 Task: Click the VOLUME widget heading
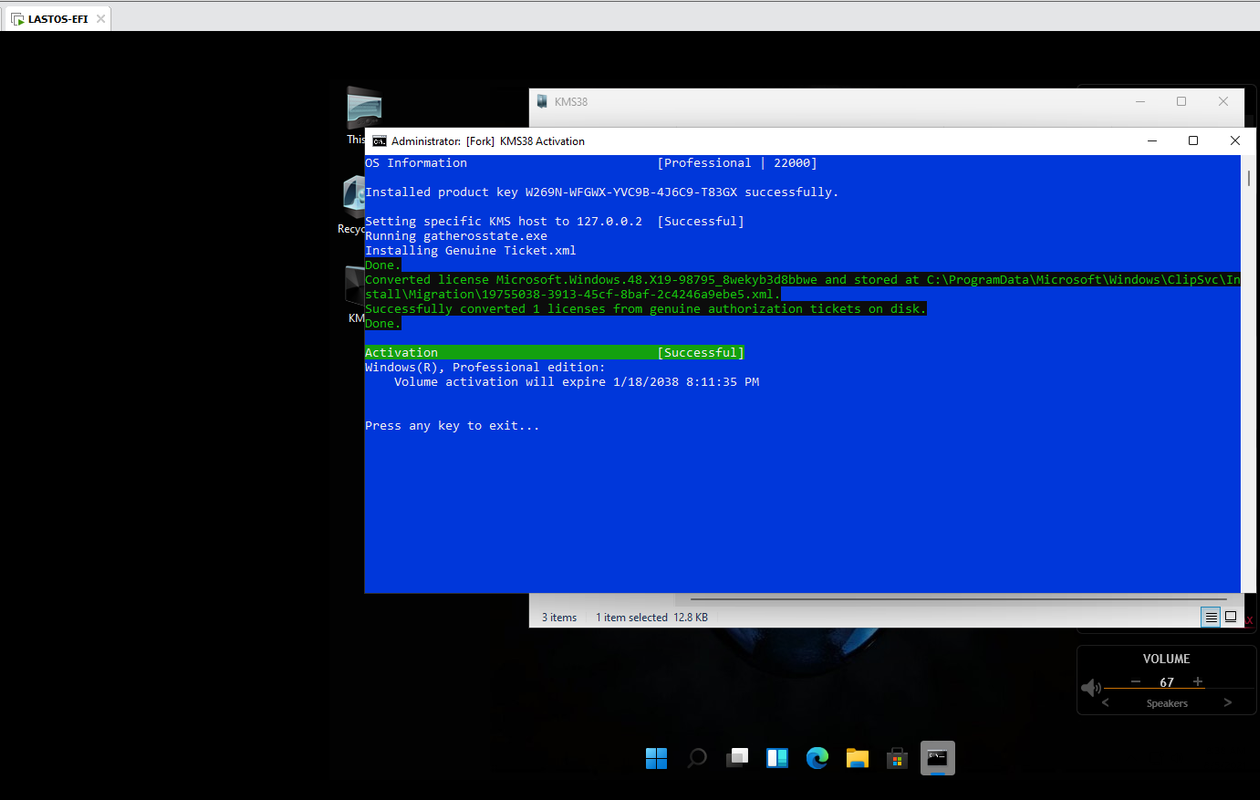pyautogui.click(x=1167, y=659)
